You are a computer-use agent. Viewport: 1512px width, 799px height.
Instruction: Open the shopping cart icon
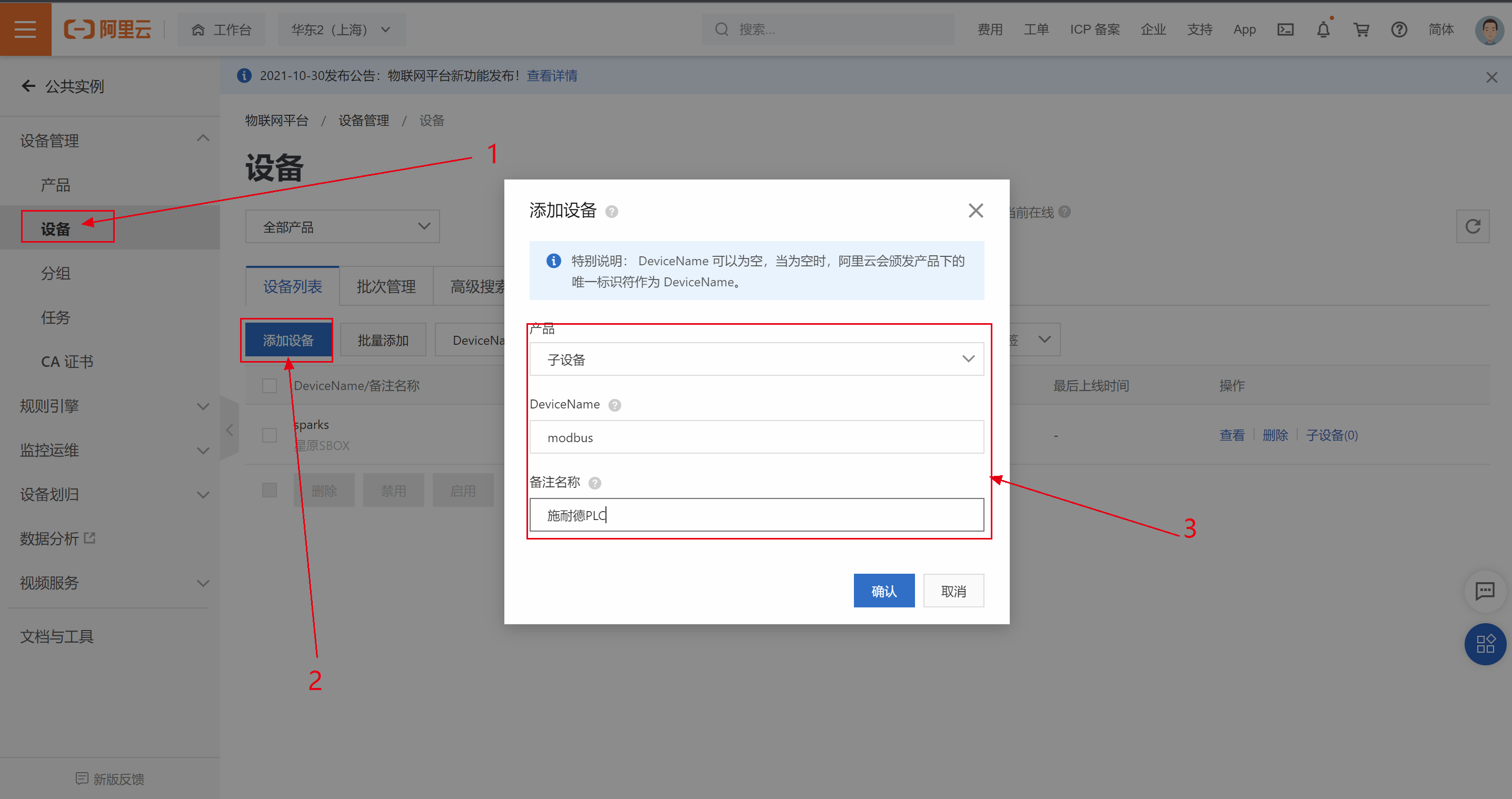pos(1361,29)
